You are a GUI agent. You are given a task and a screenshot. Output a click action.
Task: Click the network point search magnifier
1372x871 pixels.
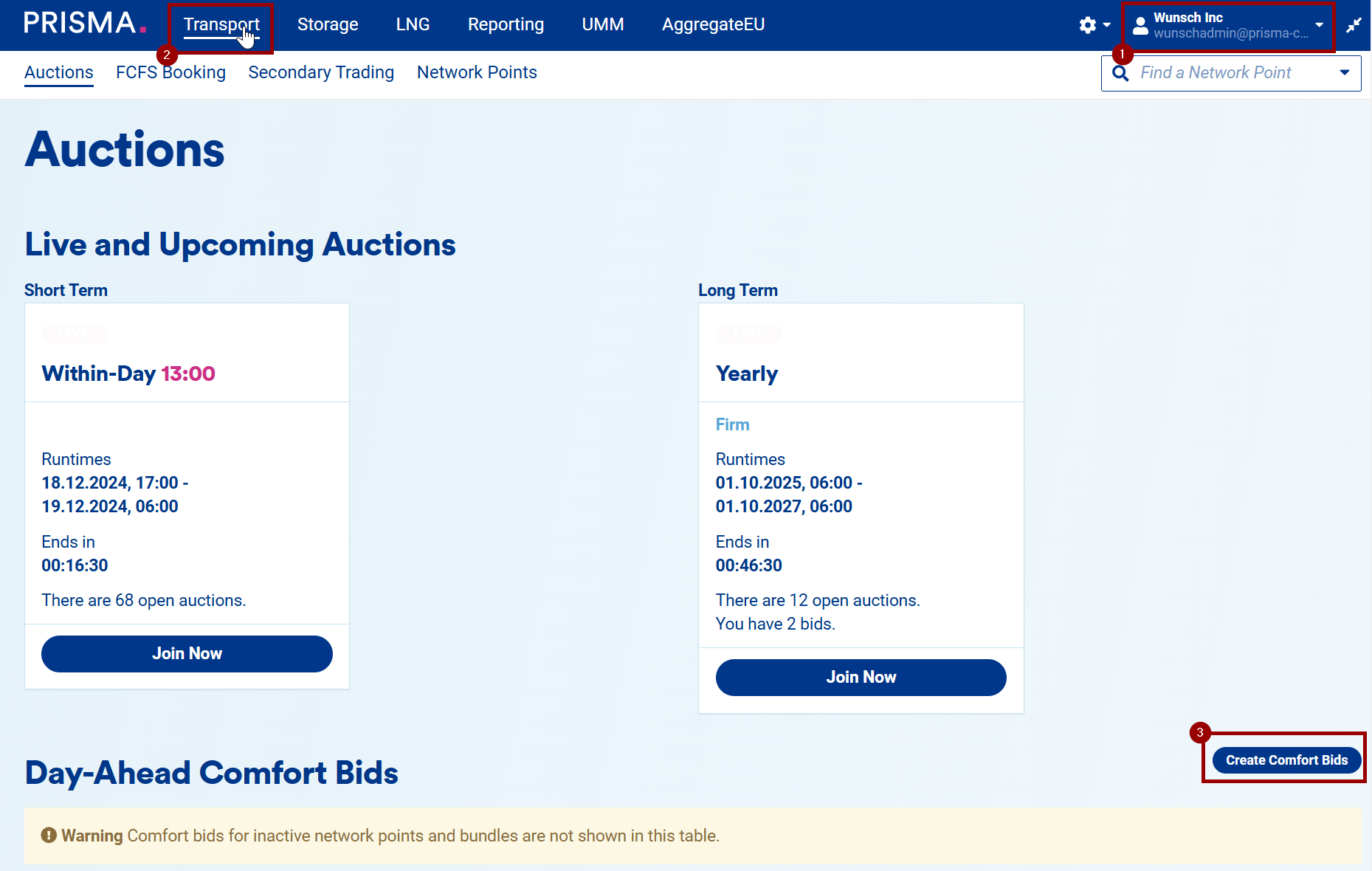[1120, 73]
